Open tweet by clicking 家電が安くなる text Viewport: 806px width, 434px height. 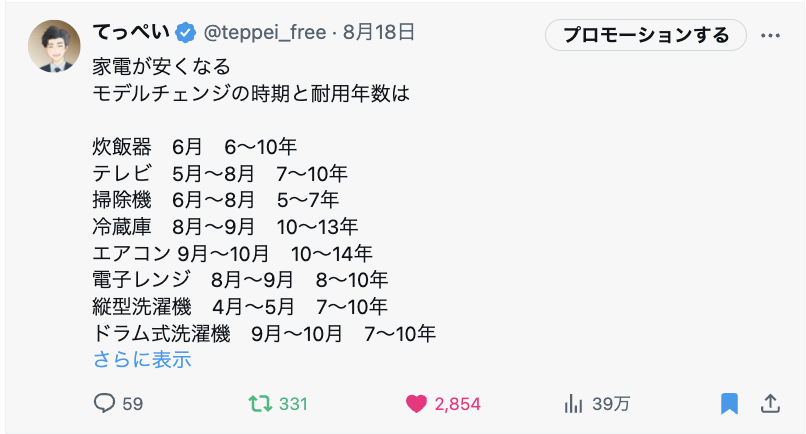pyautogui.click(x=161, y=67)
